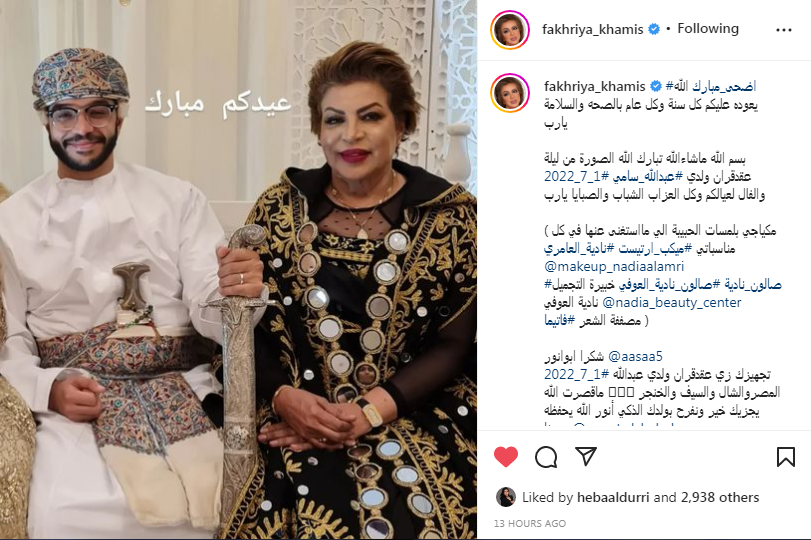Share post via paper plane icon
Screen dimensions: 811x540
pyautogui.click(x=586, y=456)
